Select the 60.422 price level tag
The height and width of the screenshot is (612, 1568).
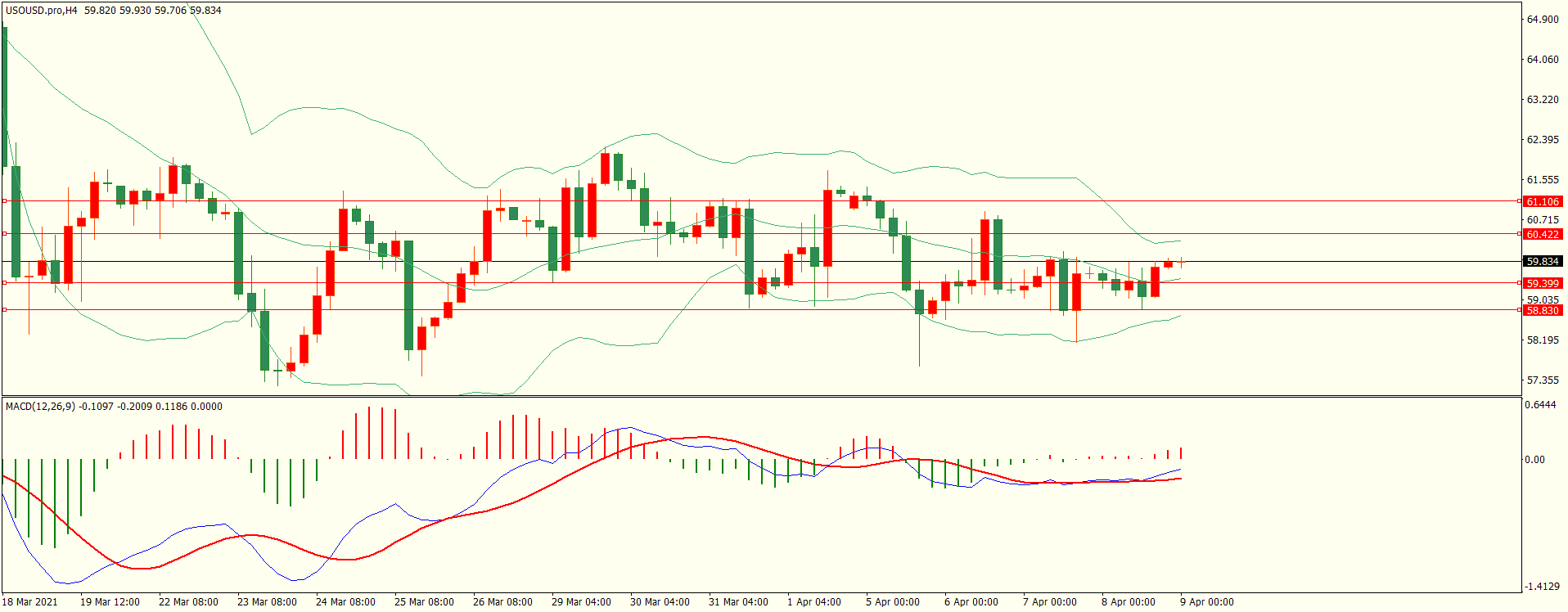pyautogui.click(x=1542, y=234)
